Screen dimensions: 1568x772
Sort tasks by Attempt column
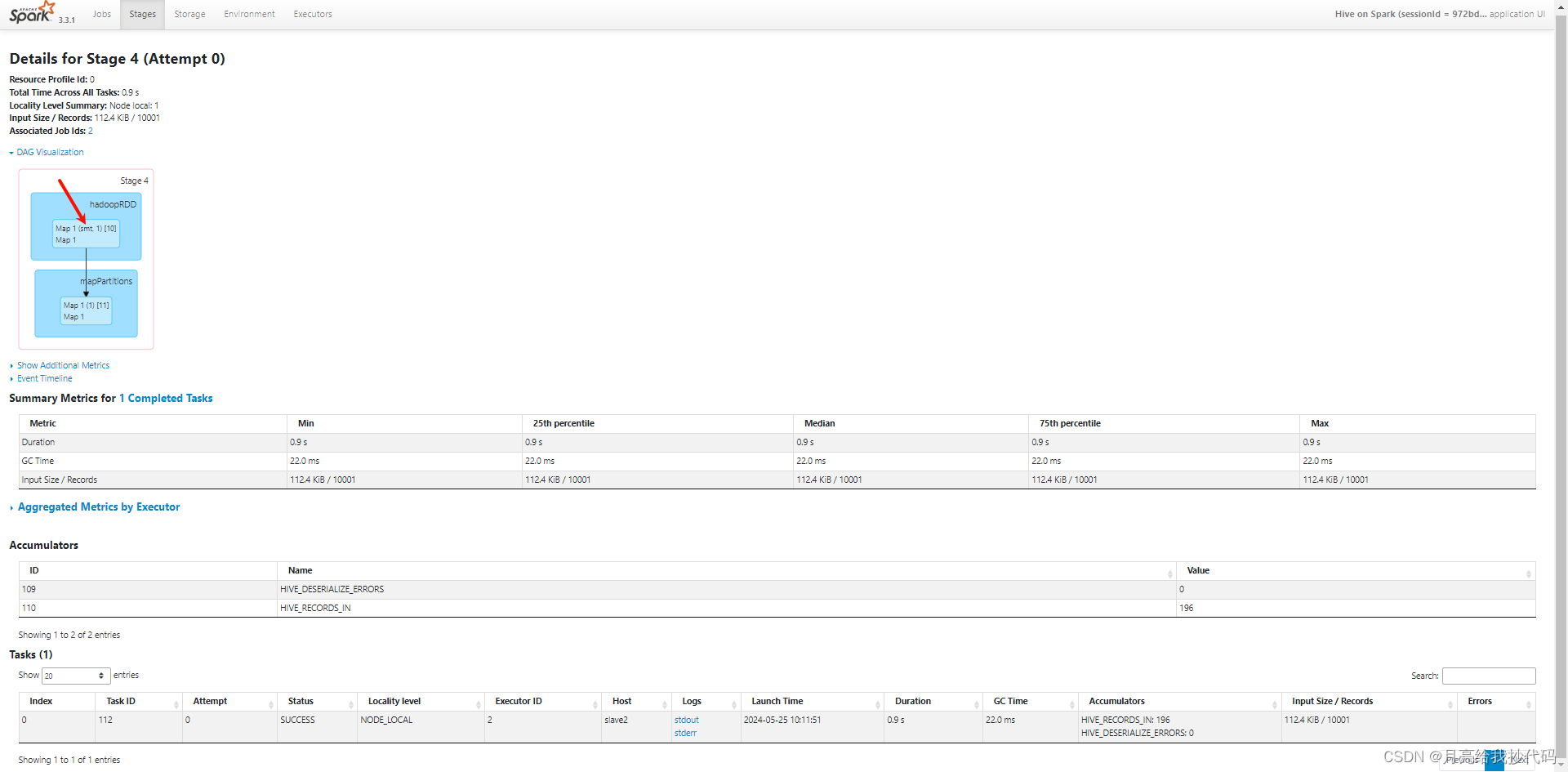[x=229, y=701]
